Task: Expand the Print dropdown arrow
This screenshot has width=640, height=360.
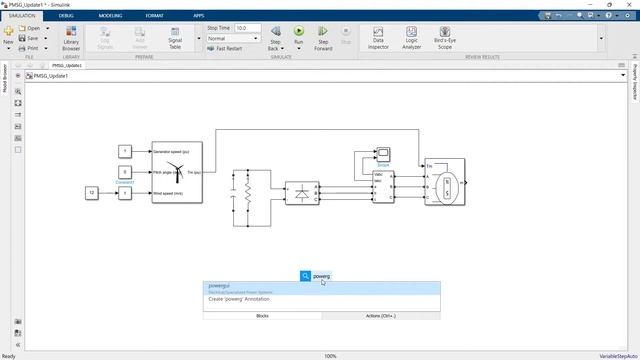Action: [46, 48]
